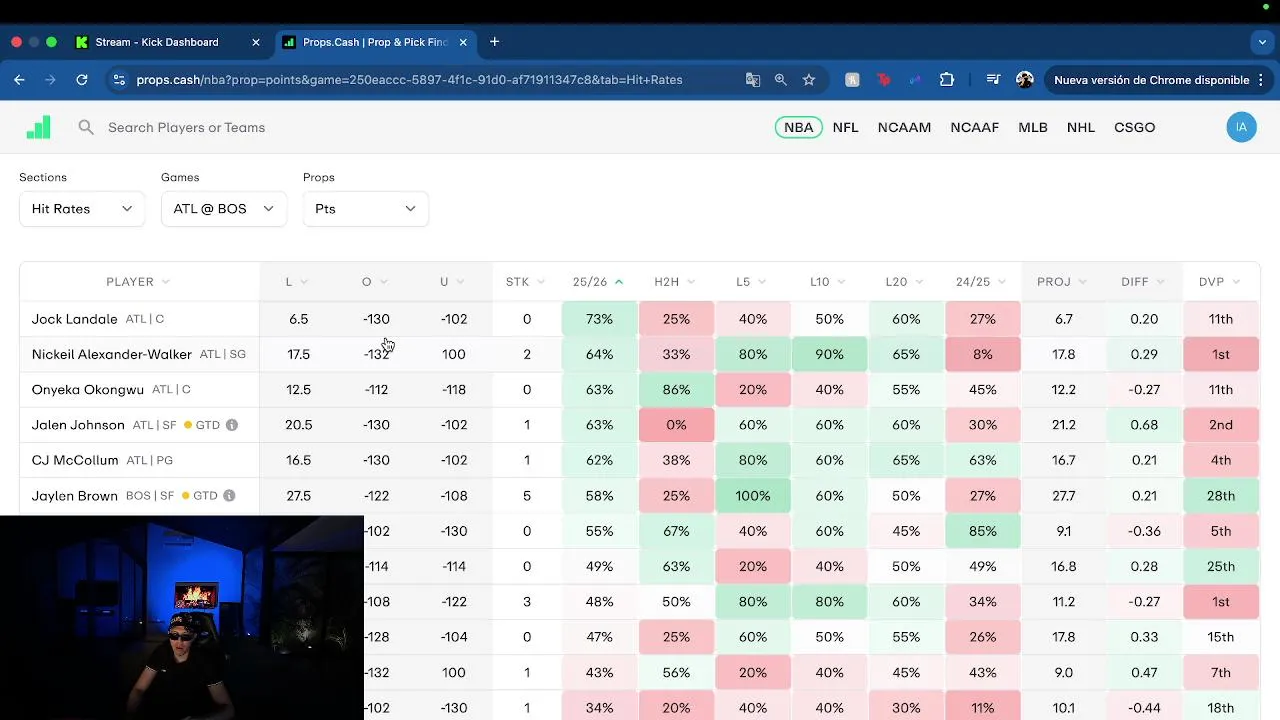The width and height of the screenshot is (1280, 720).
Task: Click Jock Landale's 73% 25/26 cell
Action: [599, 319]
